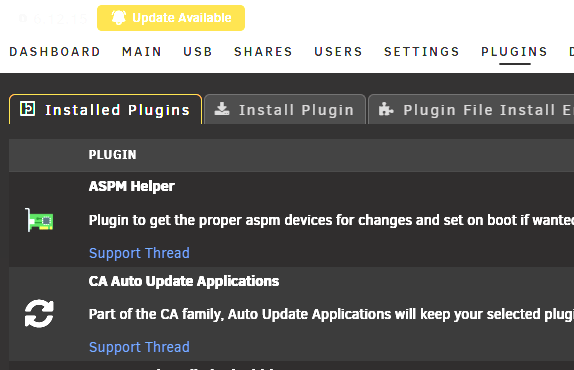
Task: Click the puzzle piece icon for Plugin File Install
Action: click(386, 109)
